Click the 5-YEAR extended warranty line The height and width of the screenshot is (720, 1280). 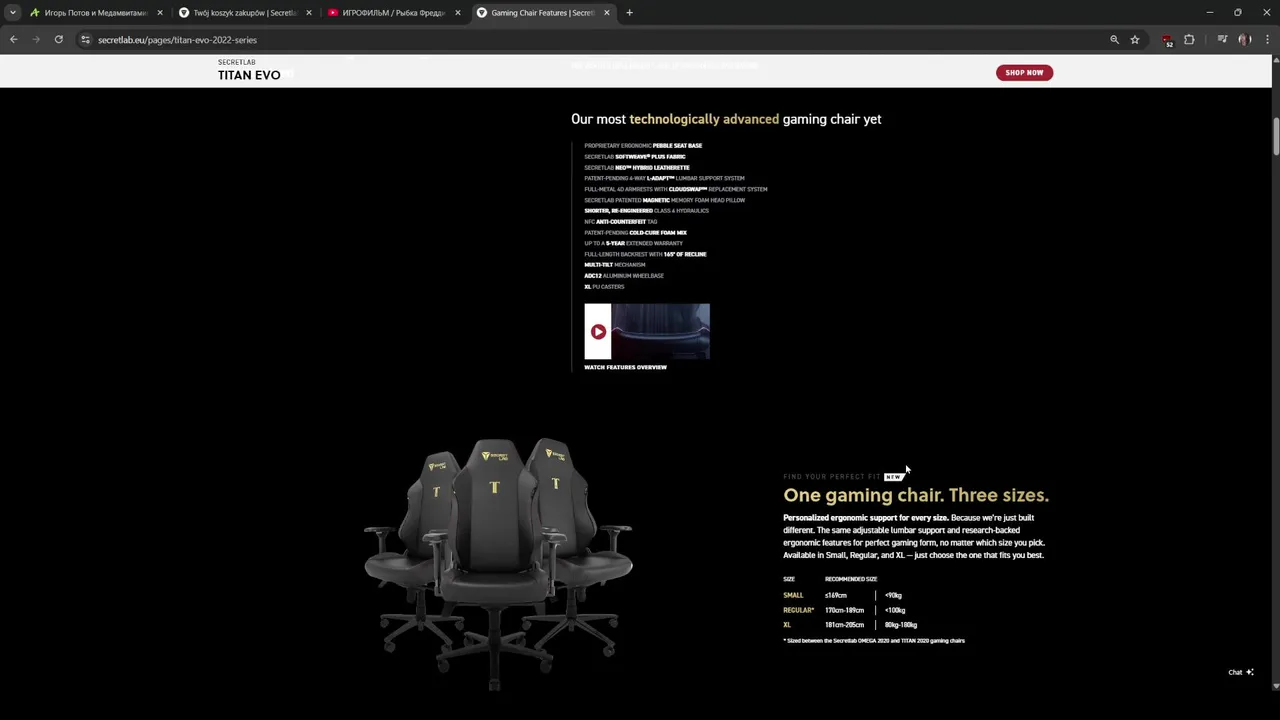coord(634,243)
